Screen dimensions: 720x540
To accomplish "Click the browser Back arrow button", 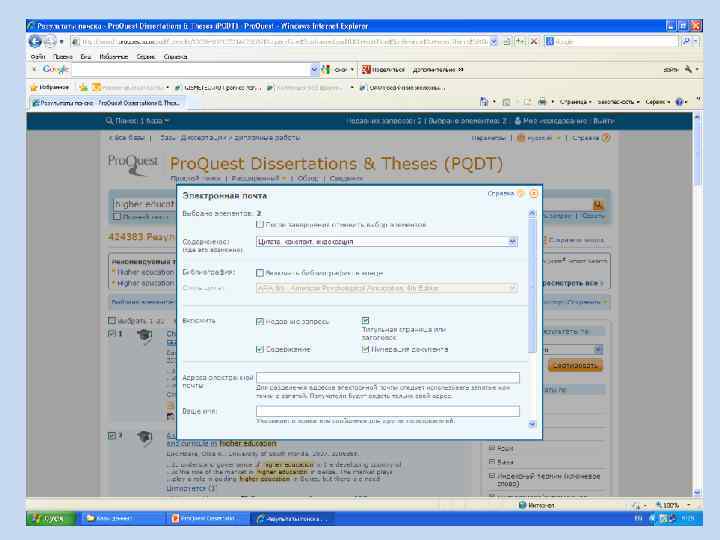I will [35, 41].
